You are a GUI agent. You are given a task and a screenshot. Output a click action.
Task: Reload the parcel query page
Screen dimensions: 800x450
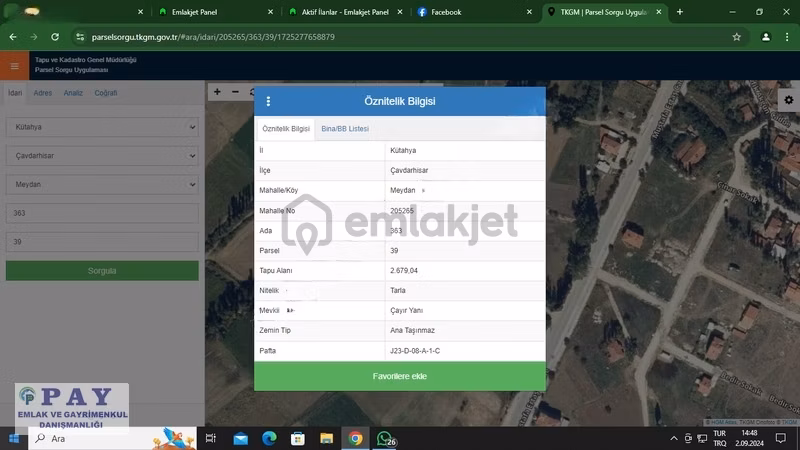pyautogui.click(x=55, y=37)
